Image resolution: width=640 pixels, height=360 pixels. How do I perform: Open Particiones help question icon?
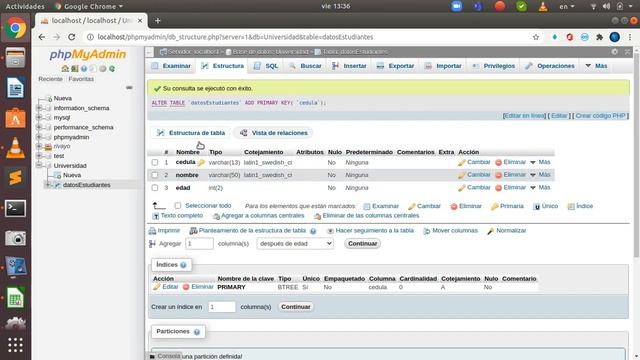197,332
